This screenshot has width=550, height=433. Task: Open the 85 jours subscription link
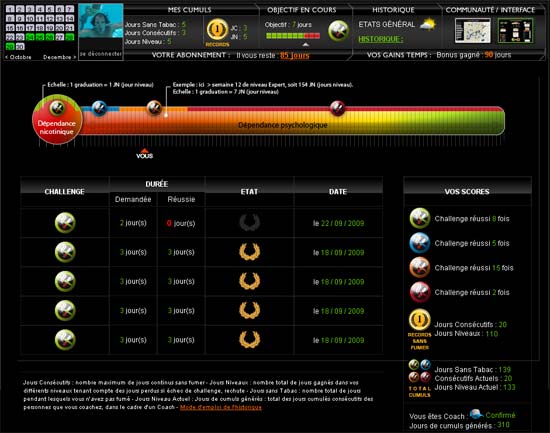point(295,55)
